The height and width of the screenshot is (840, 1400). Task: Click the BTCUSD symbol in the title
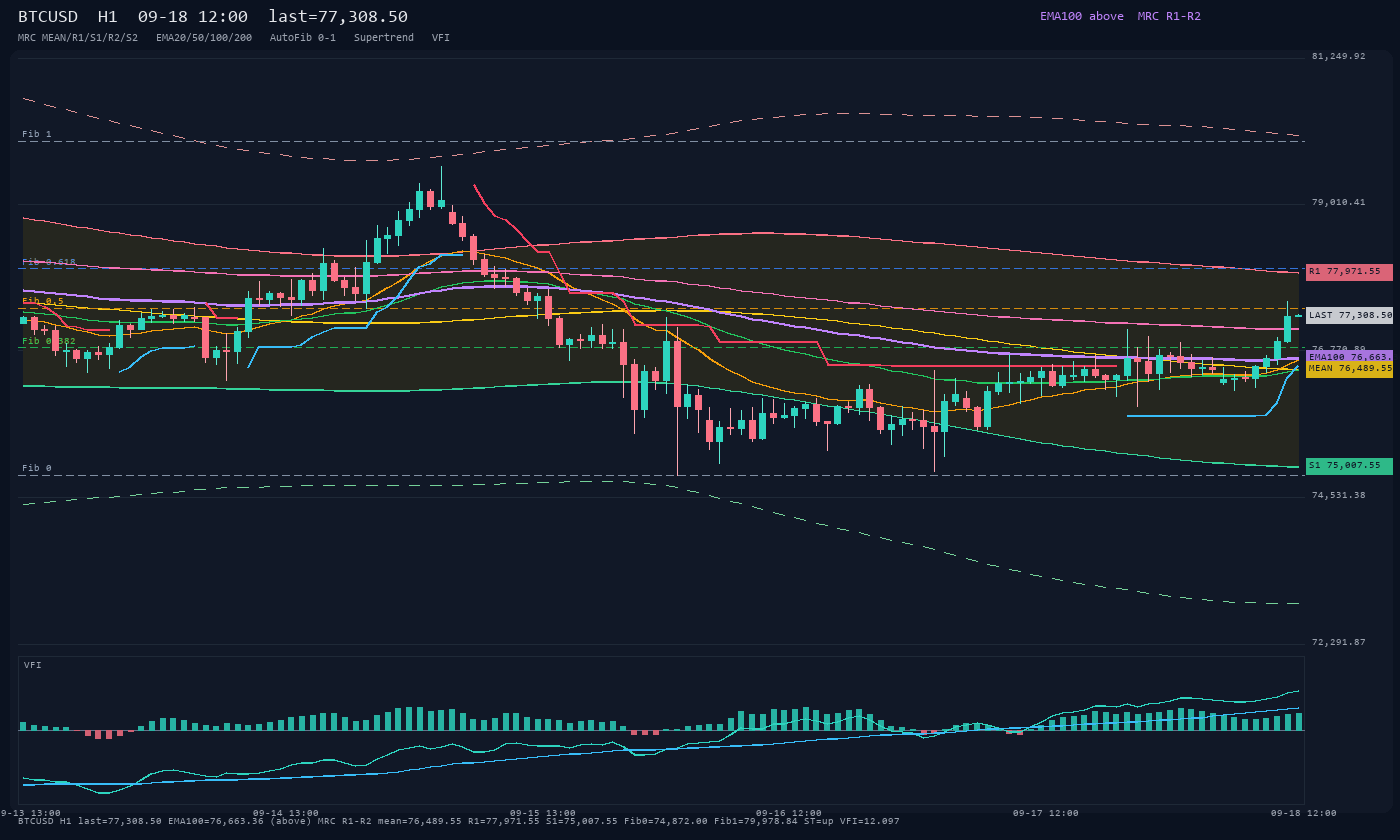point(48,17)
